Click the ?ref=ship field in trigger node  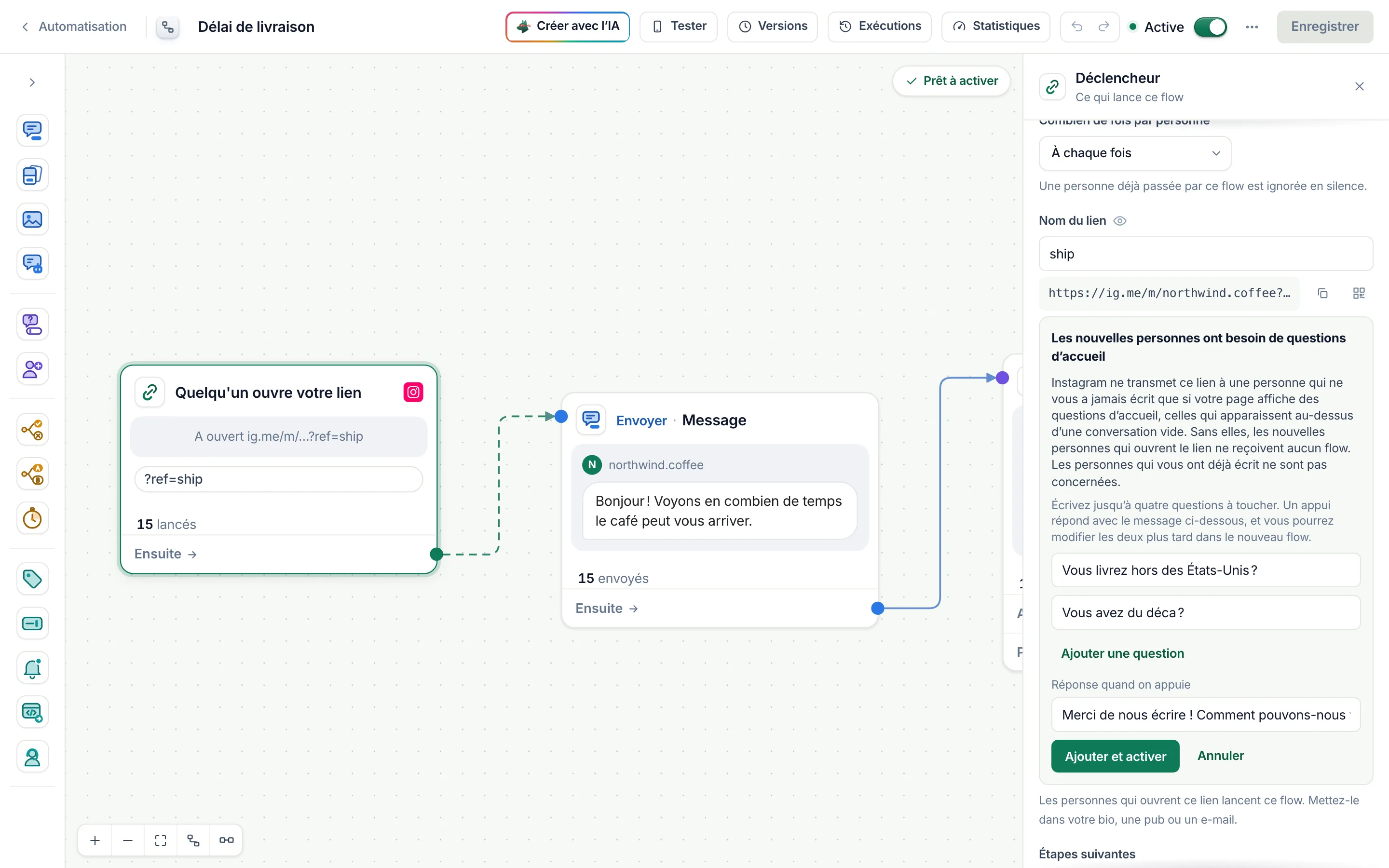tap(278, 479)
